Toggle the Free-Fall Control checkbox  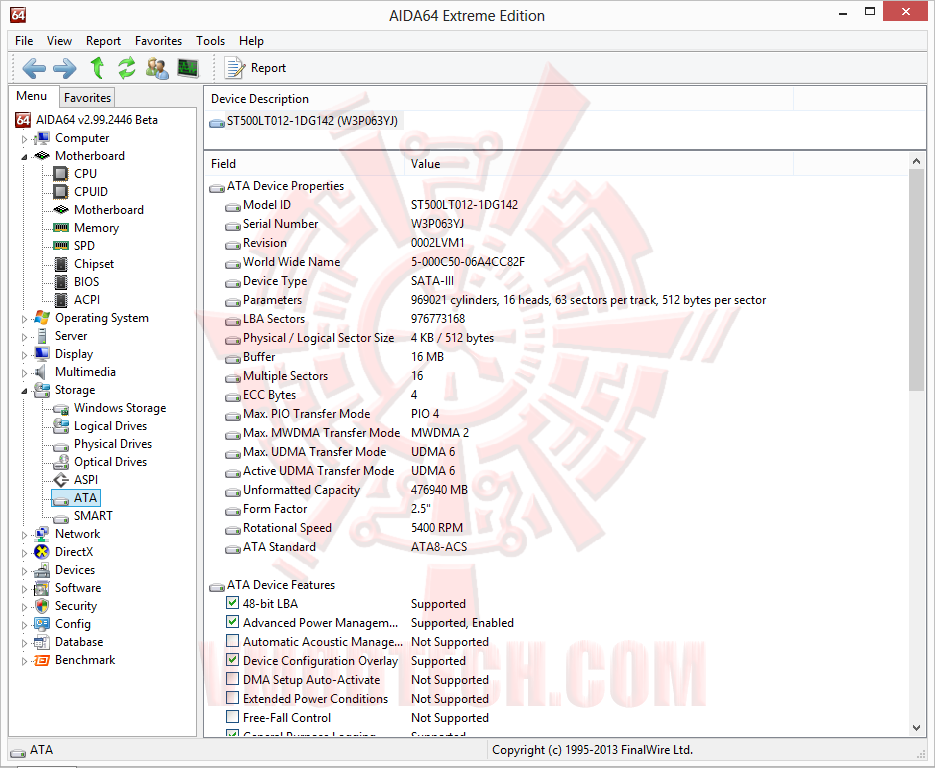(233, 717)
